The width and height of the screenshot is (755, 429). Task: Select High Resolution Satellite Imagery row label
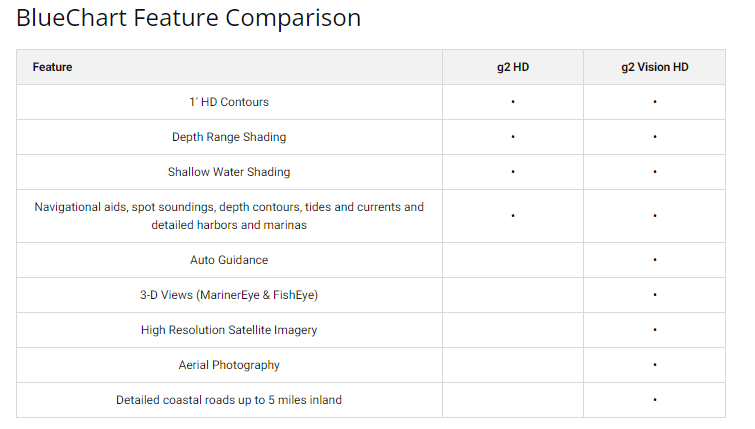point(229,330)
